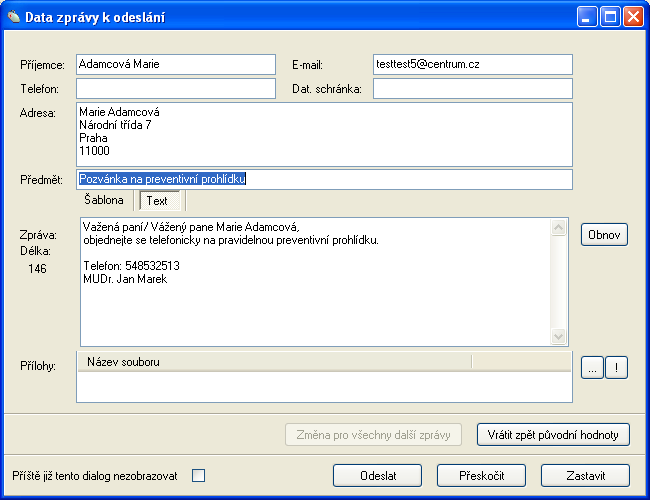Focus the E-mail address field
Image resolution: width=650 pixels, height=500 pixels.
tap(472, 64)
